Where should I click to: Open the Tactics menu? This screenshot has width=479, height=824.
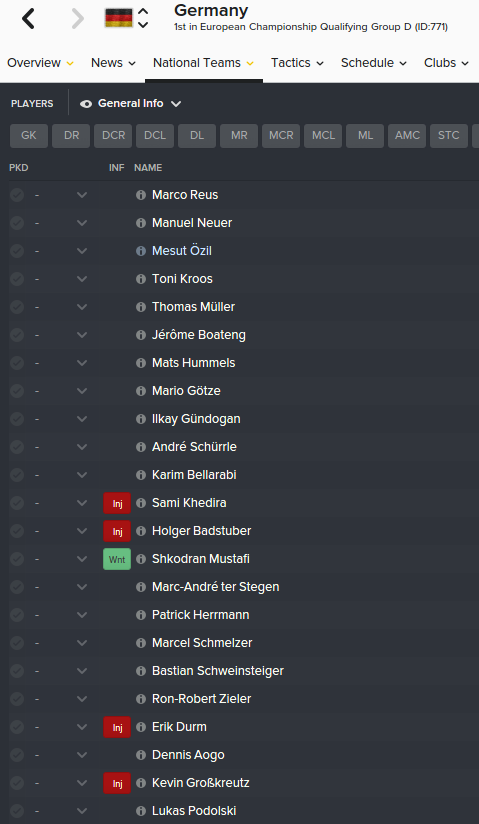click(x=297, y=63)
